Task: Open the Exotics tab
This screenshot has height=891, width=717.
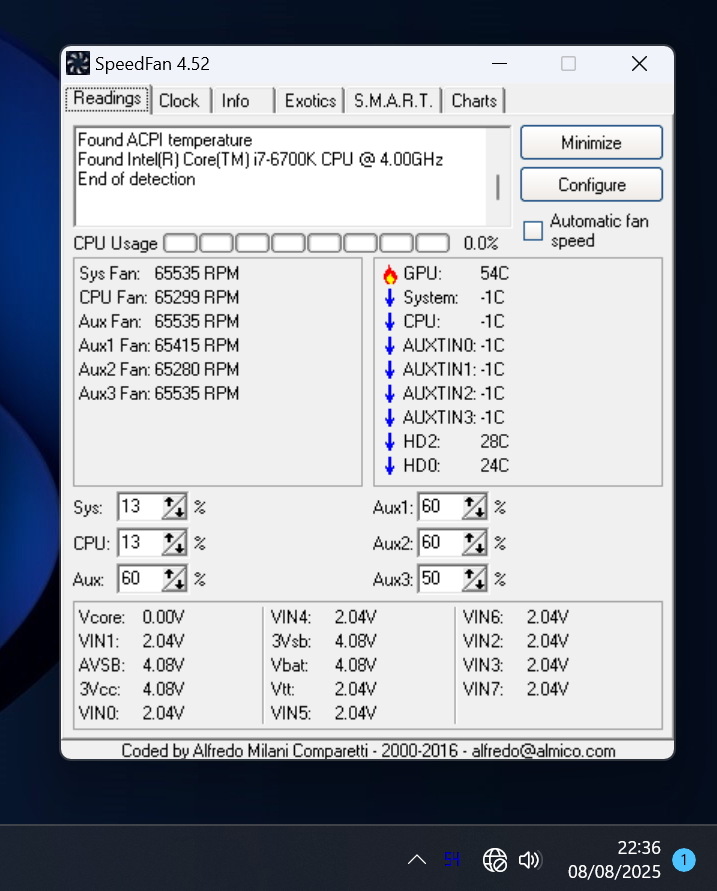Action: point(310,101)
